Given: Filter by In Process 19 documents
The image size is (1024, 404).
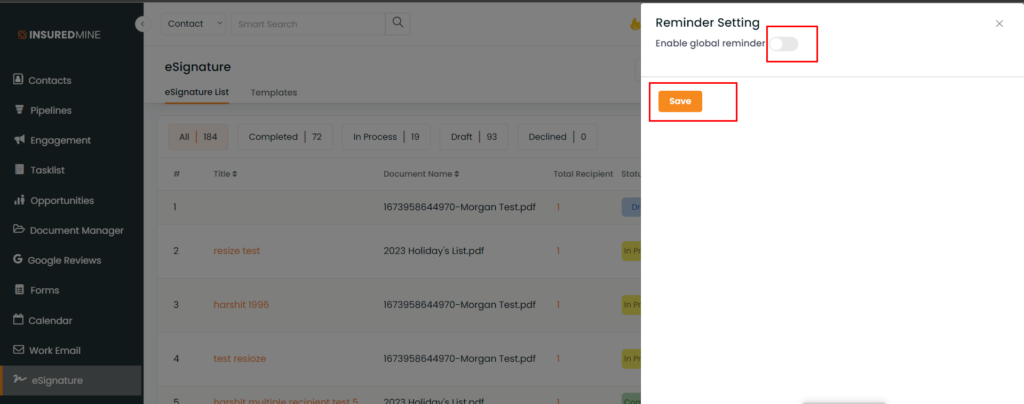Looking at the screenshot, I should point(386,137).
